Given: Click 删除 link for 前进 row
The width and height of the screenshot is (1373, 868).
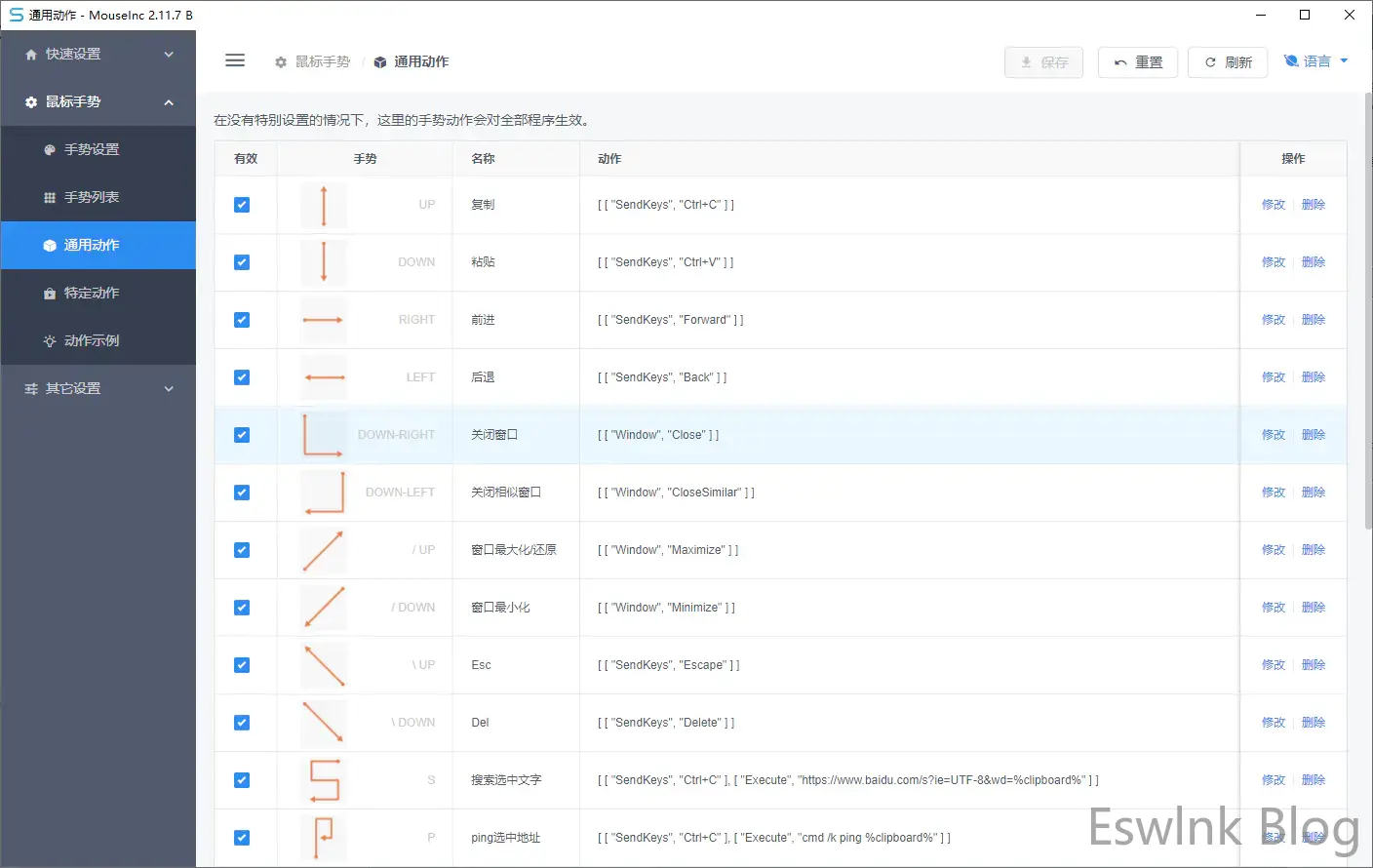Looking at the screenshot, I should point(1314,320).
